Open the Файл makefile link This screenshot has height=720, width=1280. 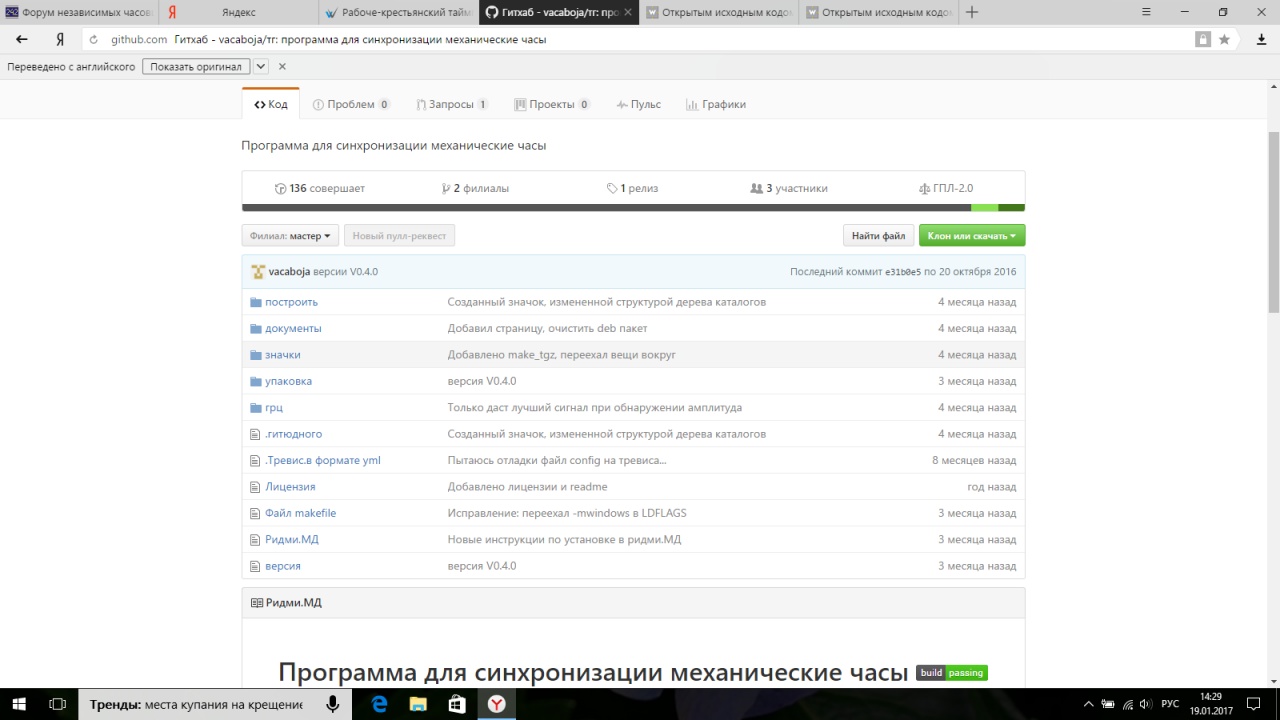(300, 513)
